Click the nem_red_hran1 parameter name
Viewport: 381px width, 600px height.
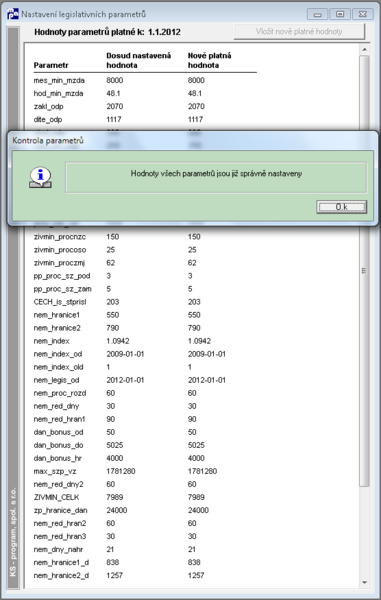coord(59,419)
